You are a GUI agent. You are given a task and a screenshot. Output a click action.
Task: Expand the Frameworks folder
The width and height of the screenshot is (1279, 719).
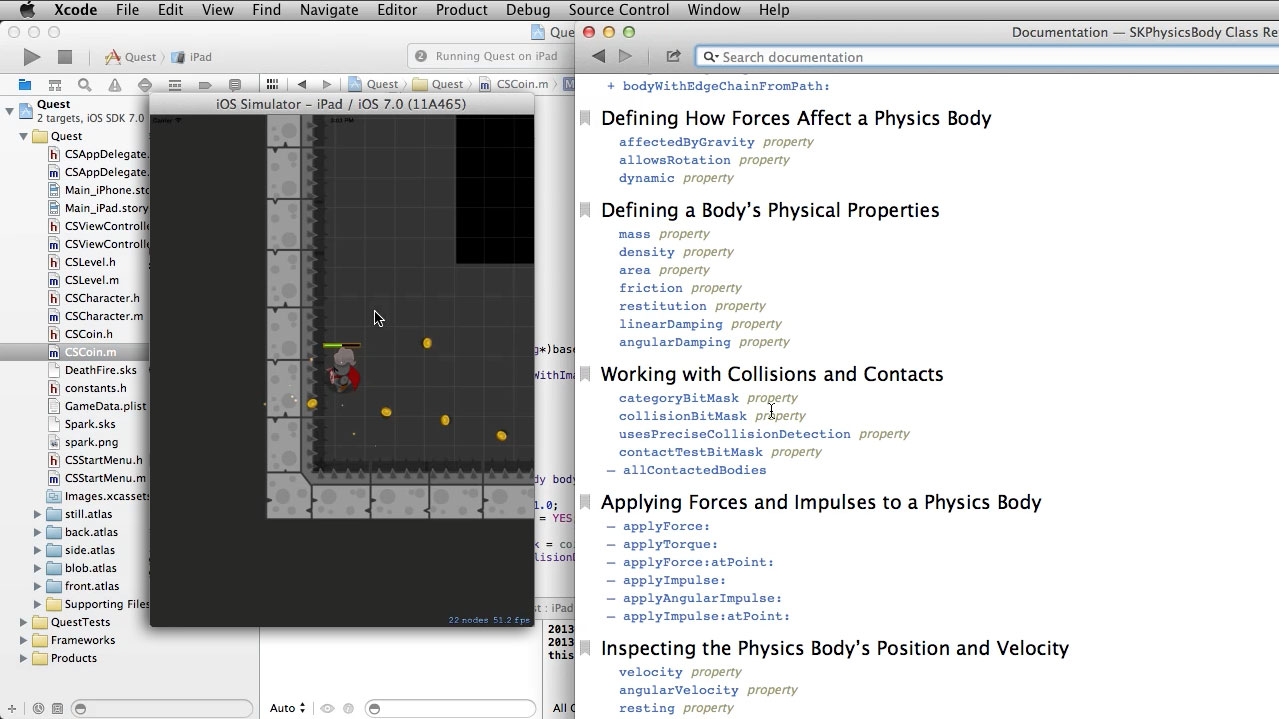24,640
